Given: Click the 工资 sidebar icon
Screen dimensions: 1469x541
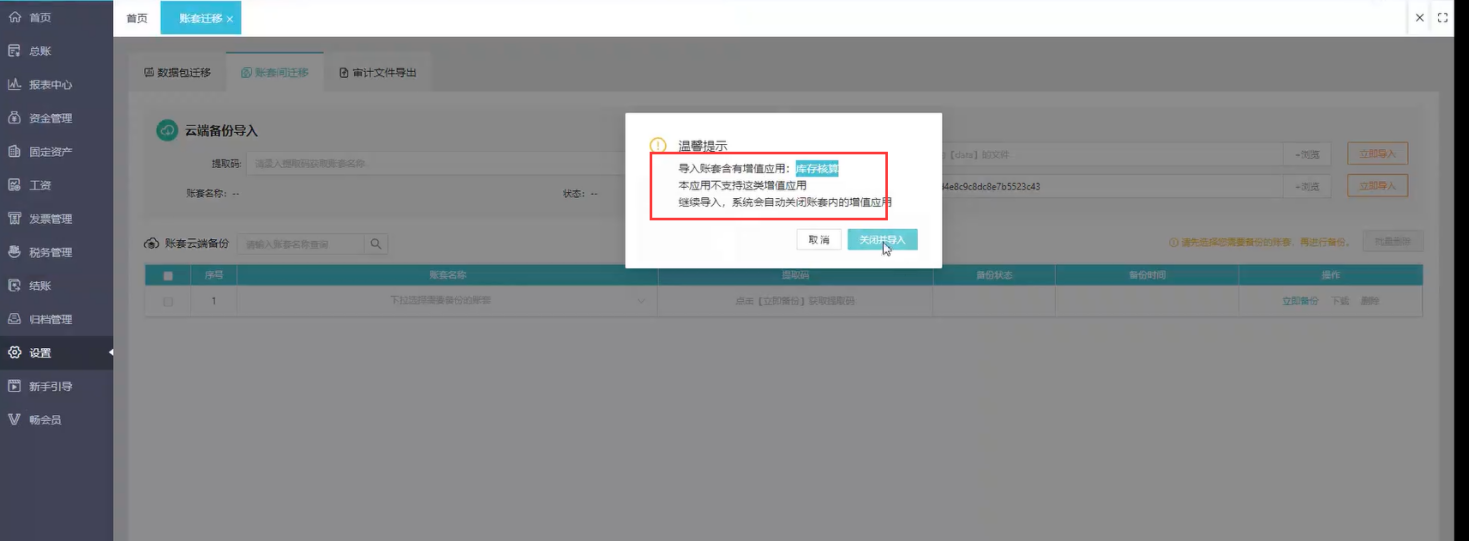Looking at the screenshot, I should (14, 185).
